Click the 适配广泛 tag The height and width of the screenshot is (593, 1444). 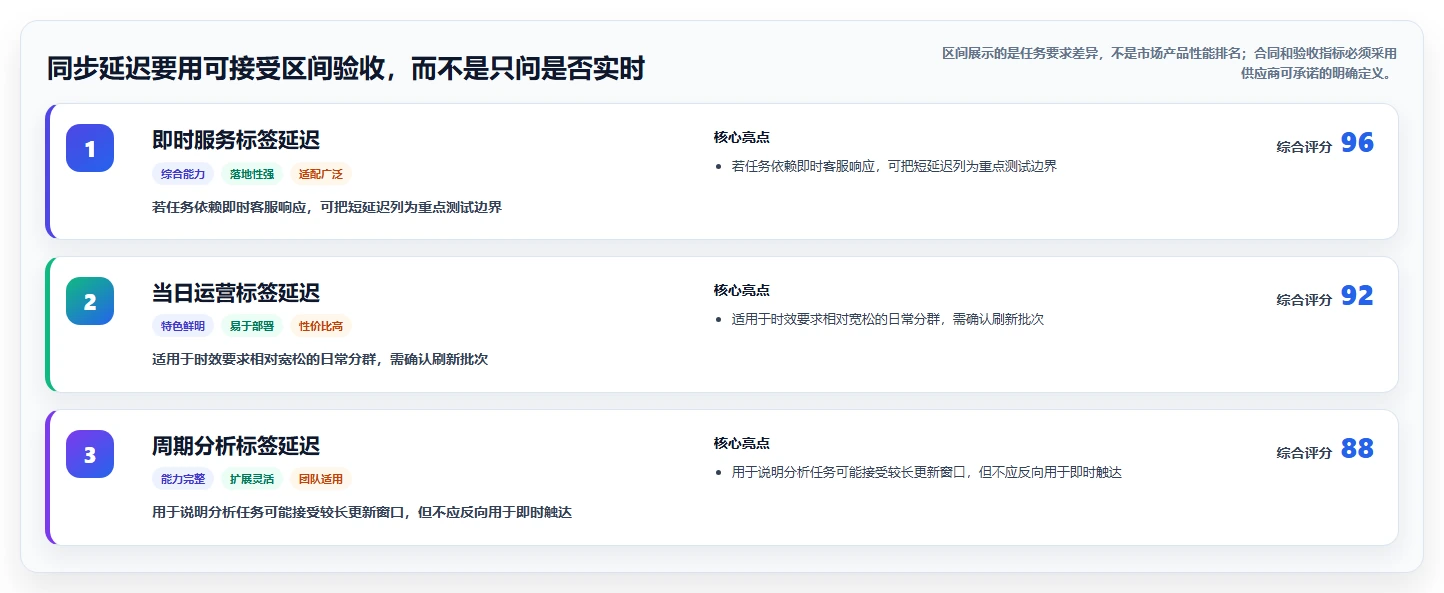(x=321, y=174)
